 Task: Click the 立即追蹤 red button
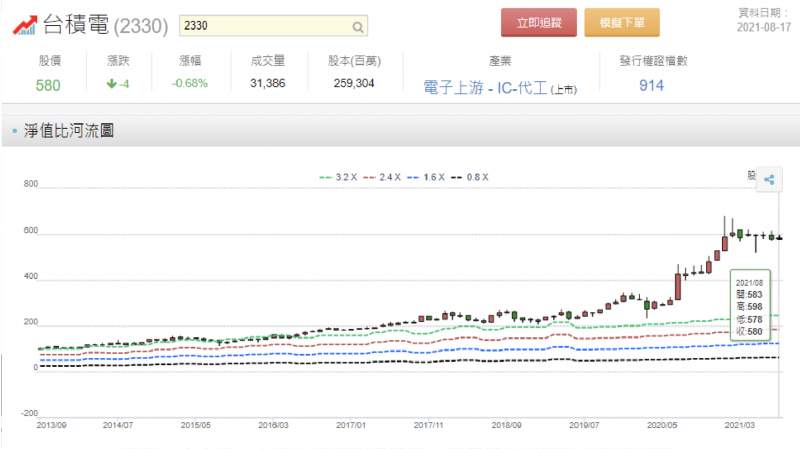pyautogui.click(x=539, y=22)
